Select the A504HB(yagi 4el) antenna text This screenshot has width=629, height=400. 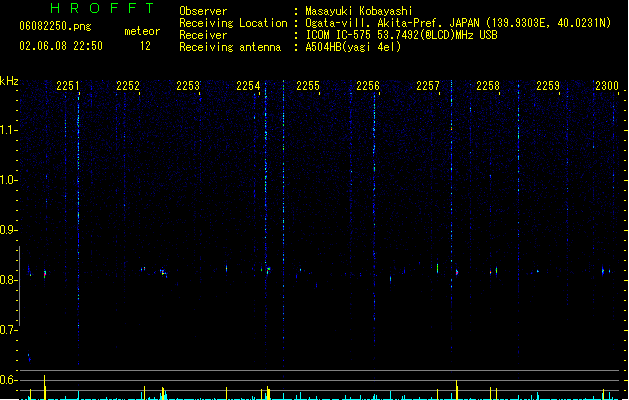click(x=353, y=47)
